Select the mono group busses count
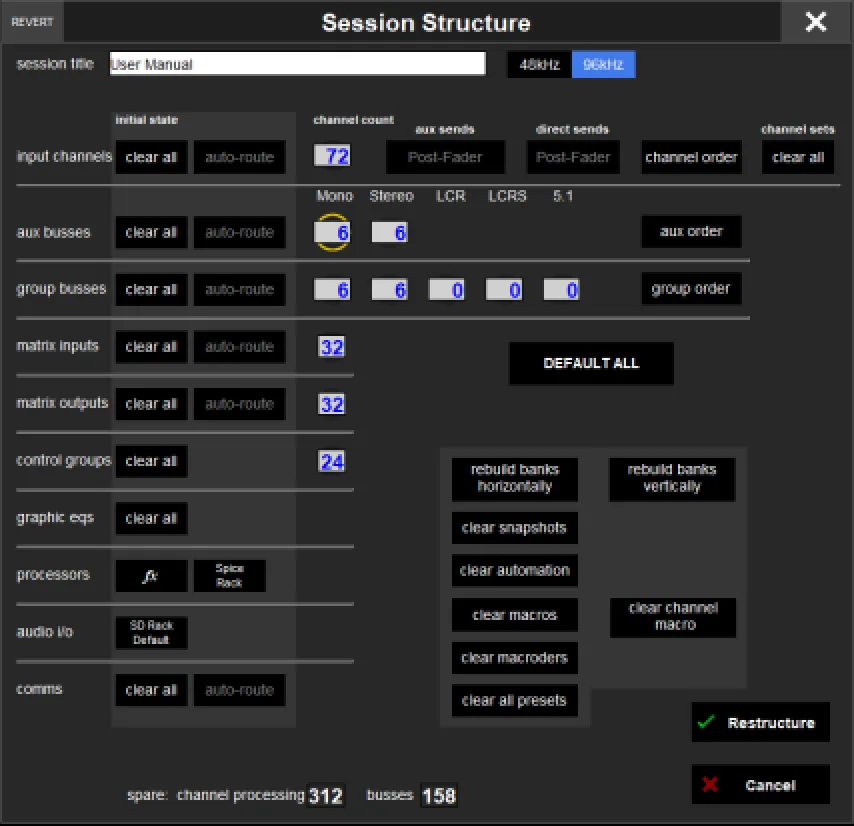 [332, 290]
